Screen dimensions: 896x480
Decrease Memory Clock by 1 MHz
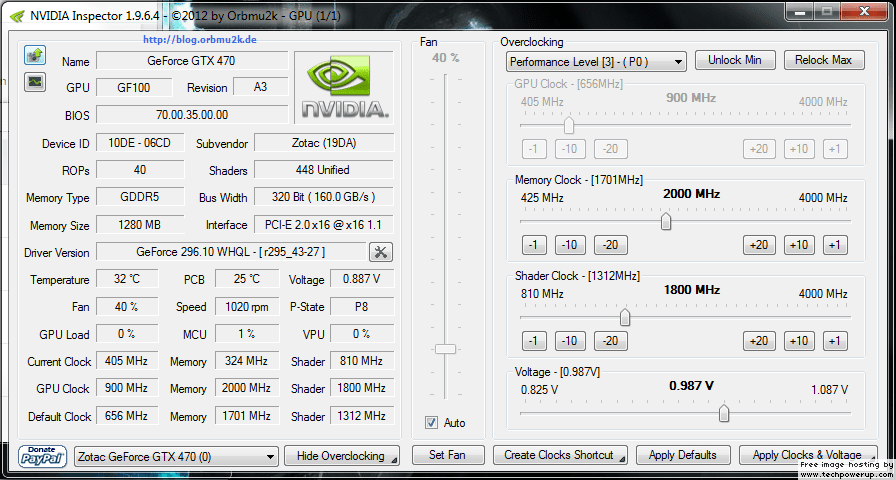[x=534, y=245]
